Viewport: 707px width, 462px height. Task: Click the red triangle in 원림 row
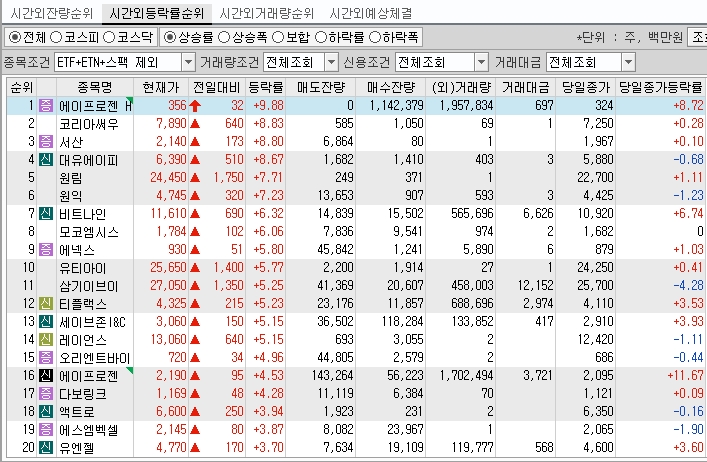[x=195, y=178]
